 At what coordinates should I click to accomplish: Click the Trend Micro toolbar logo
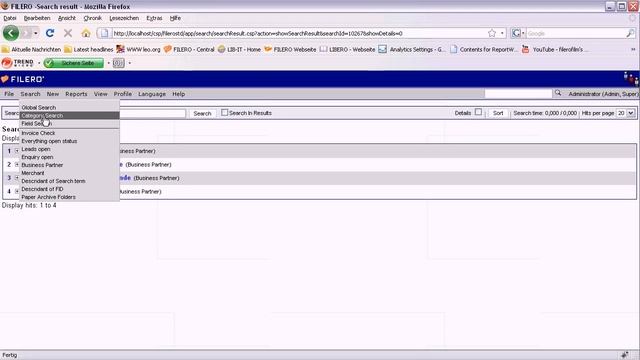click(18, 63)
